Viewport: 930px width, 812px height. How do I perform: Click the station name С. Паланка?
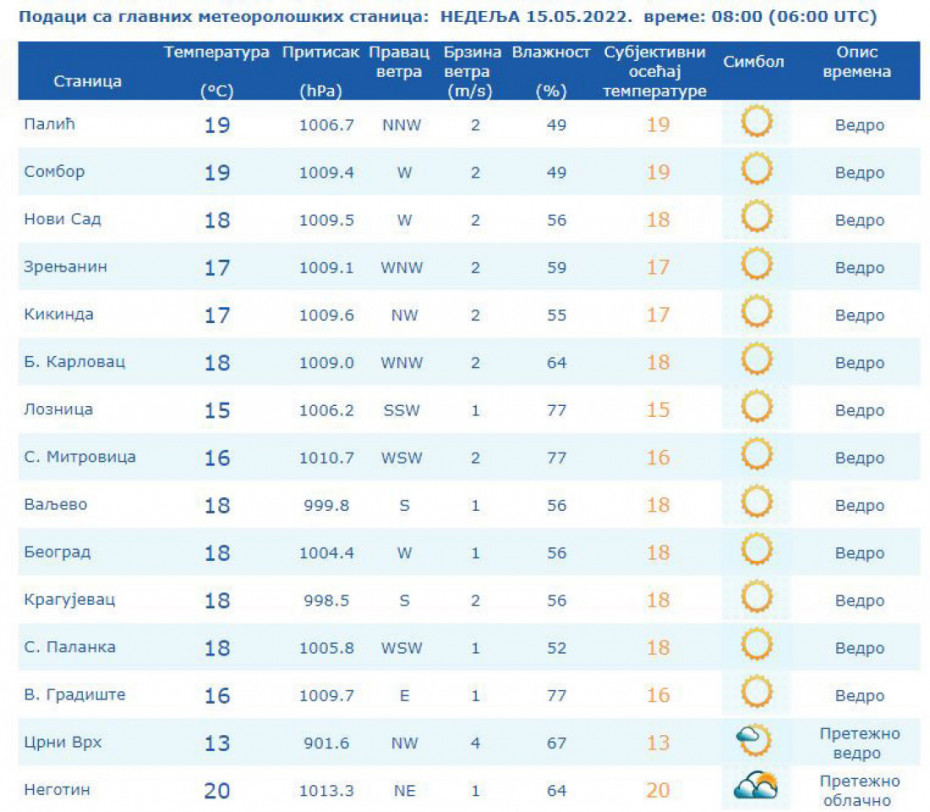pos(70,647)
